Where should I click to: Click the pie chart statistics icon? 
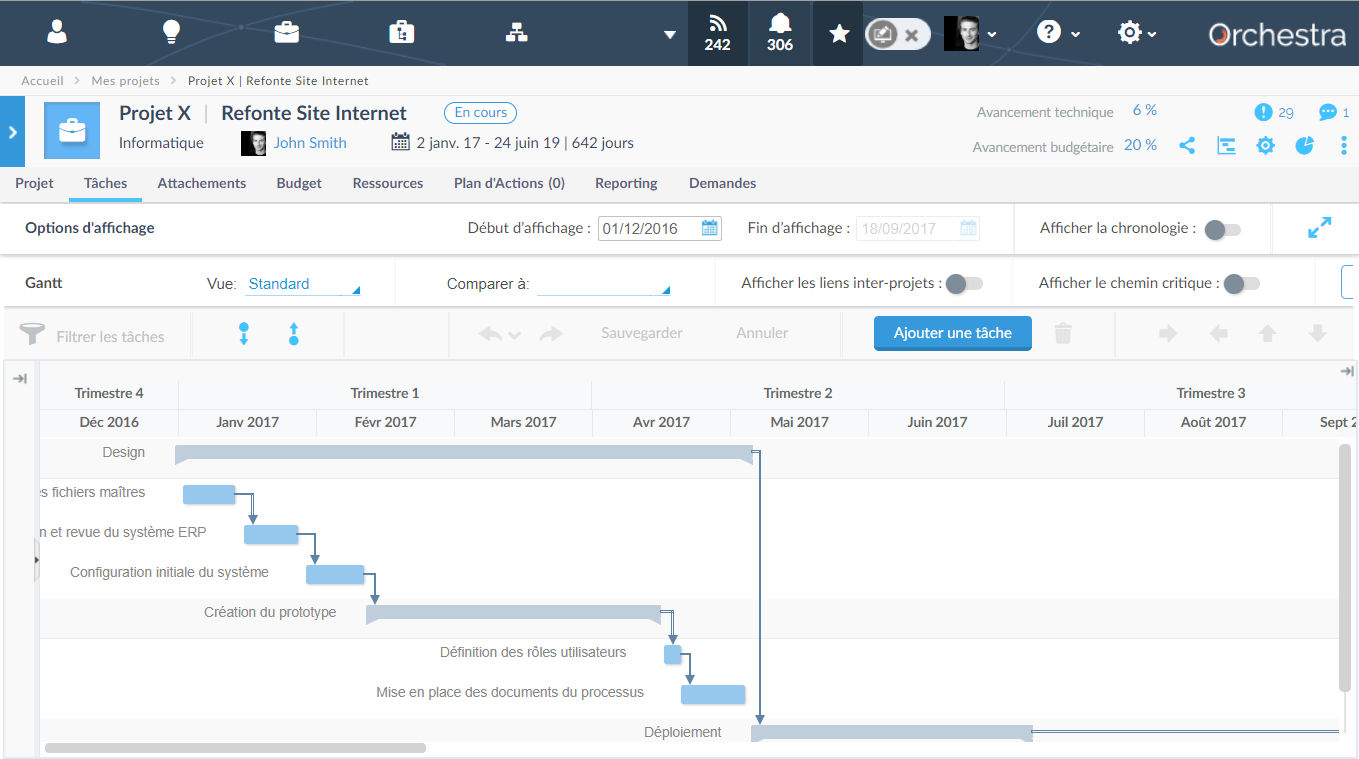tap(1304, 146)
